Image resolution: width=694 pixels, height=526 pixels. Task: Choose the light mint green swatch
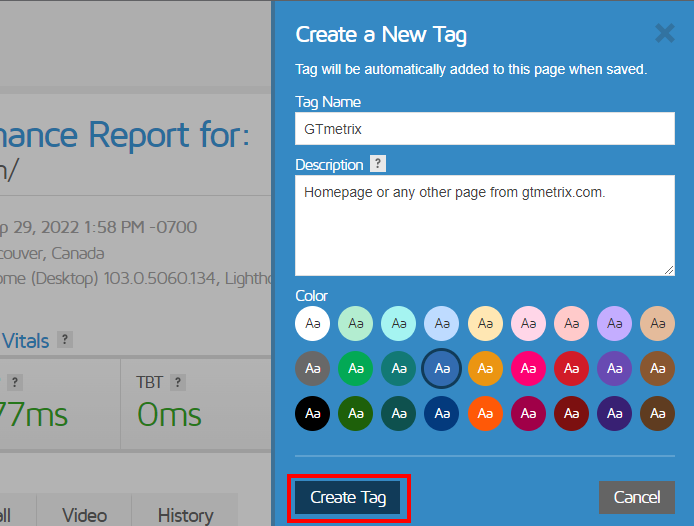[355, 323]
